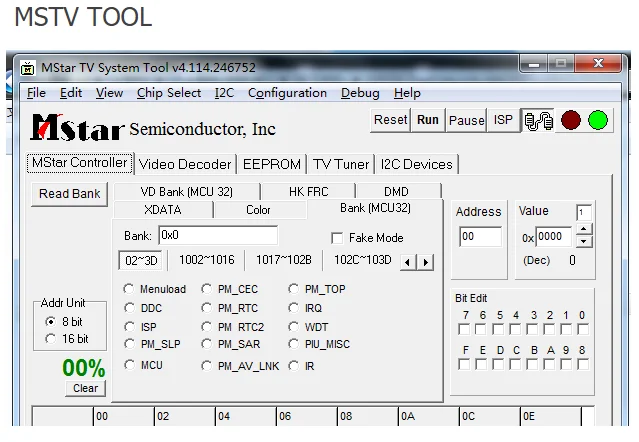Select the Menuload radio button
The height and width of the screenshot is (442, 639).
pyautogui.click(x=129, y=289)
